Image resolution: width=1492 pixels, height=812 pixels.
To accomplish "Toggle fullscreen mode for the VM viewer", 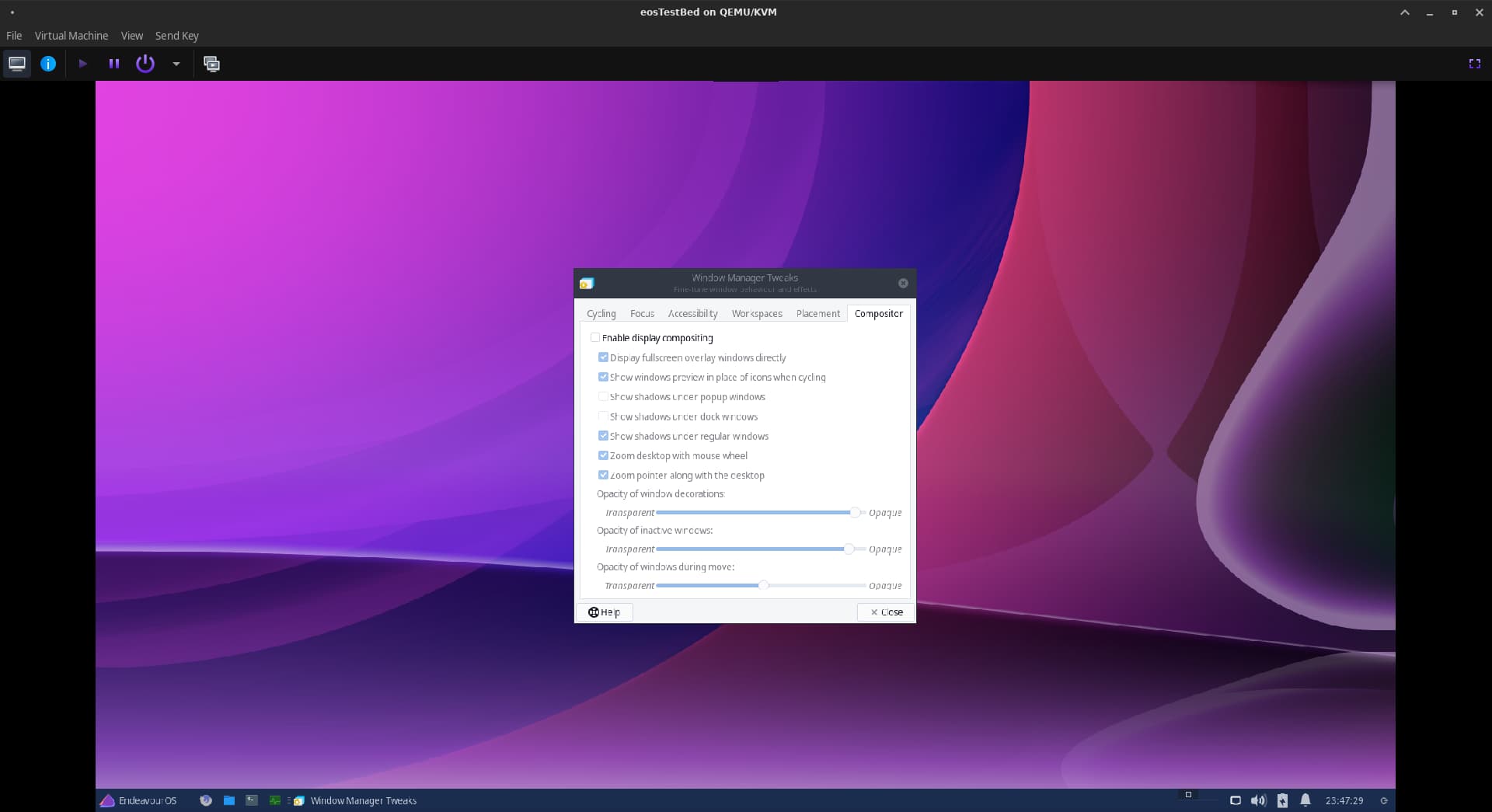I will tap(1474, 64).
